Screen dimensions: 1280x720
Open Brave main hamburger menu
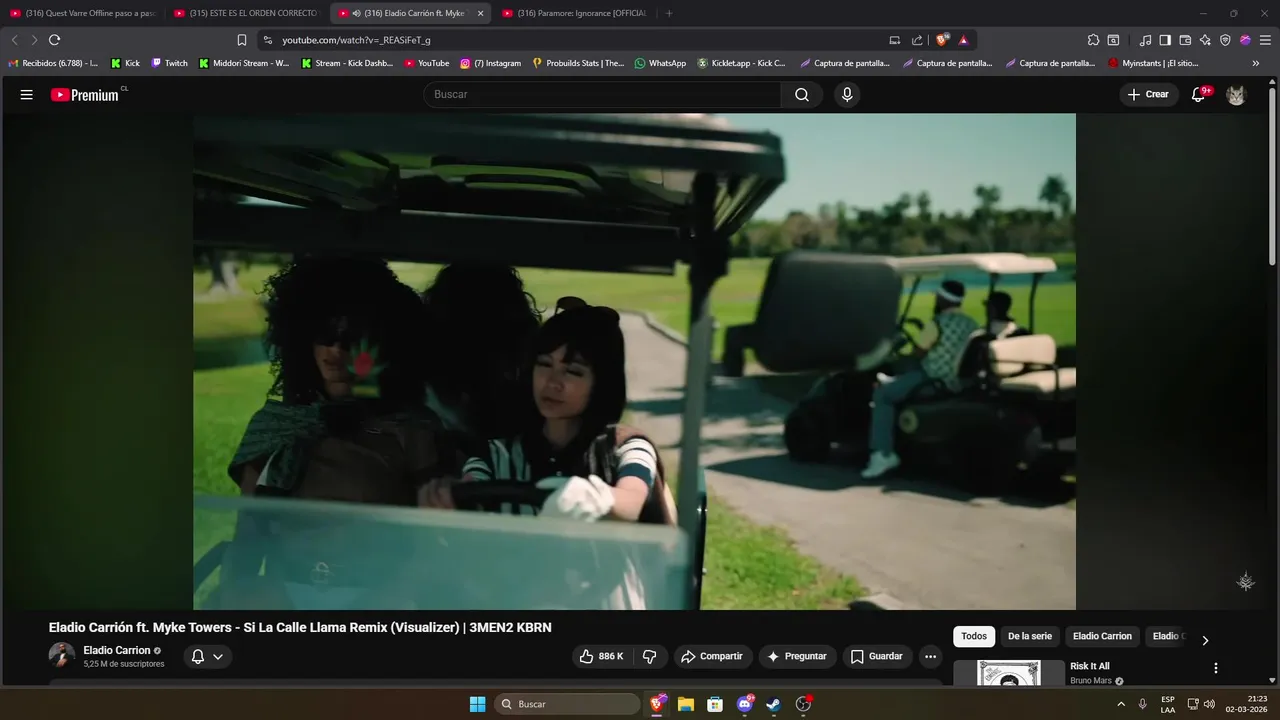click(x=1265, y=40)
